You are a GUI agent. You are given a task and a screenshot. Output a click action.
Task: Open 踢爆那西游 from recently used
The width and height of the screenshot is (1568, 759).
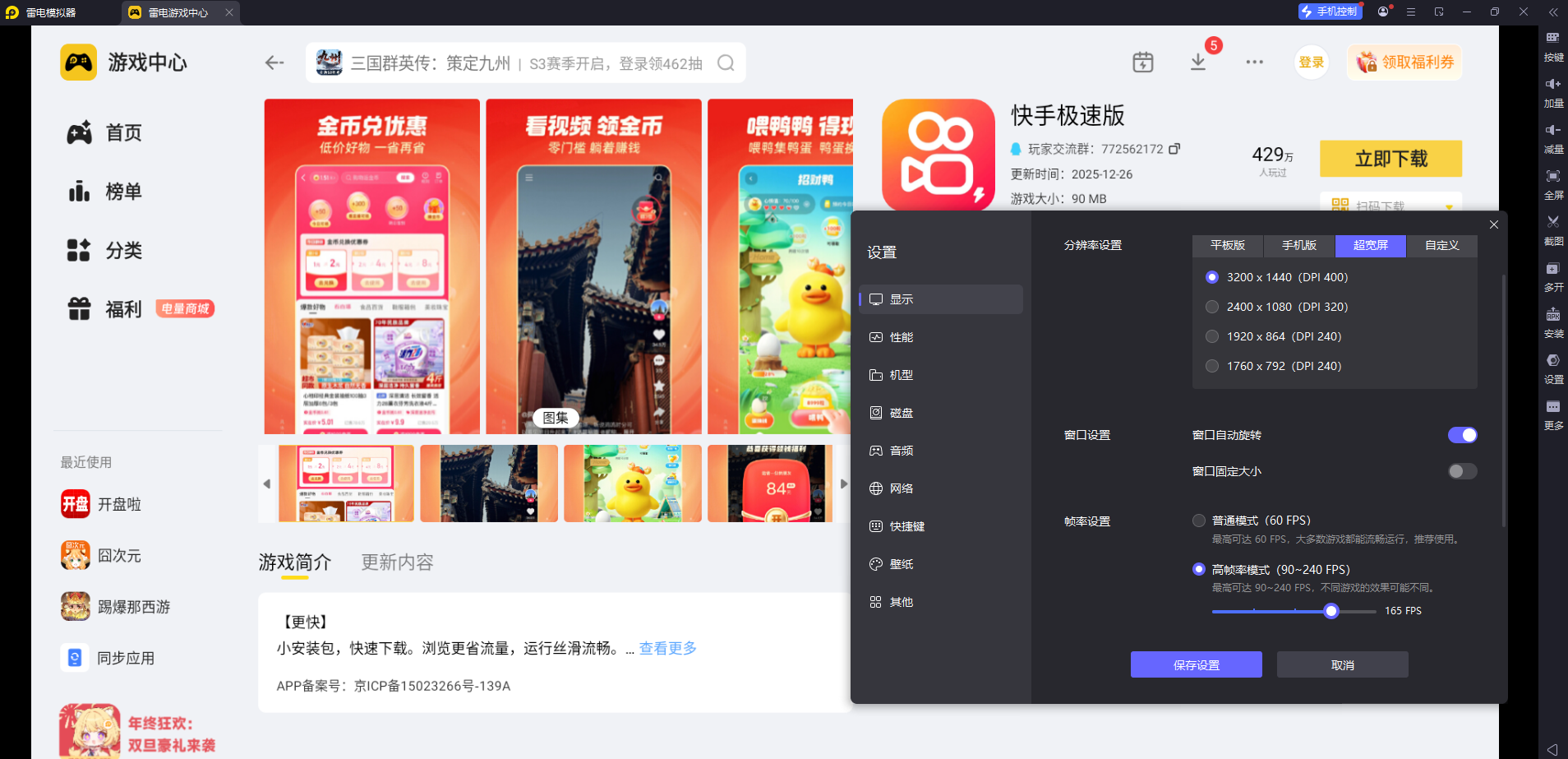115,607
